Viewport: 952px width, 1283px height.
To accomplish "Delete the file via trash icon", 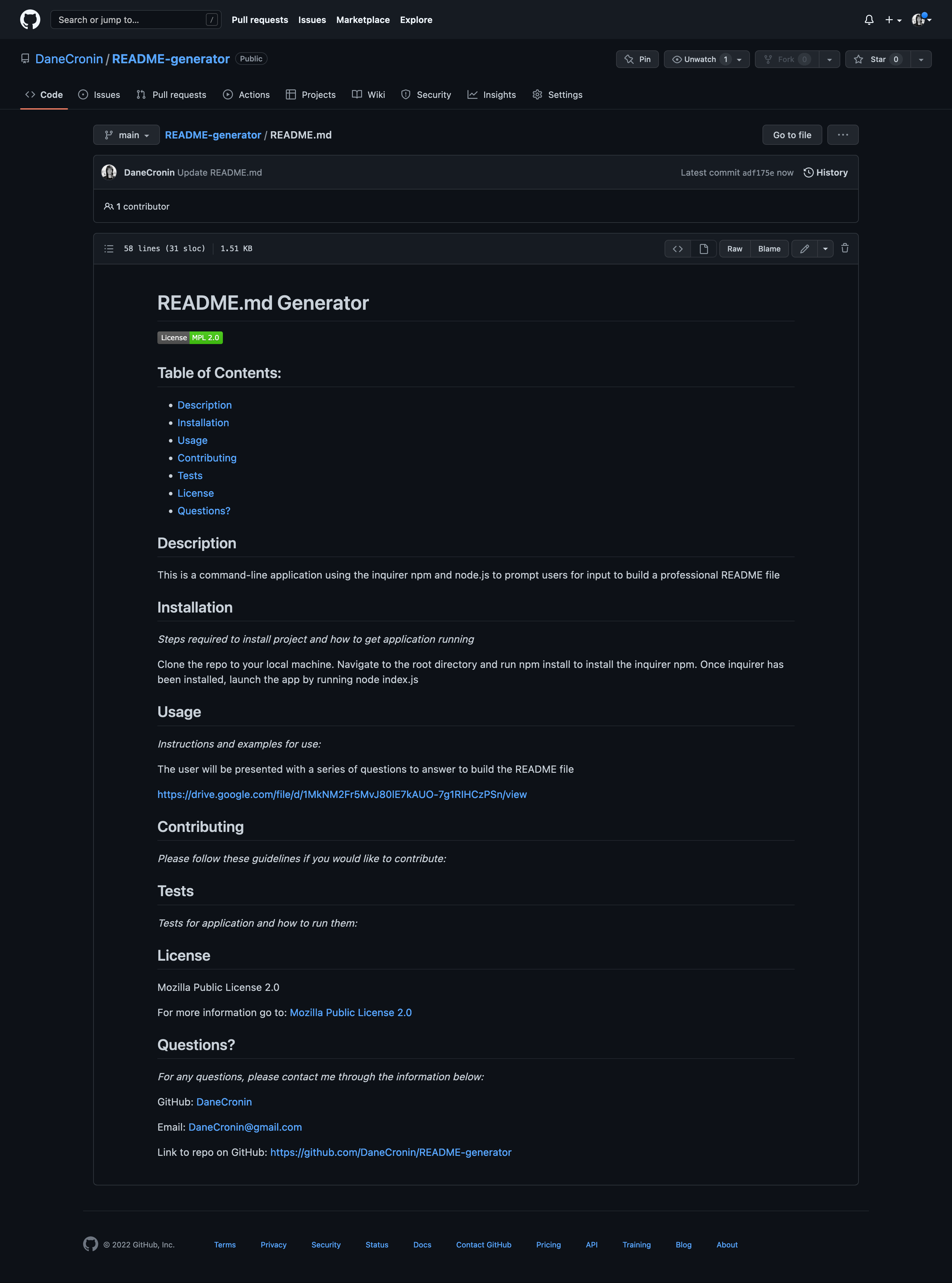I will click(845, 248).
